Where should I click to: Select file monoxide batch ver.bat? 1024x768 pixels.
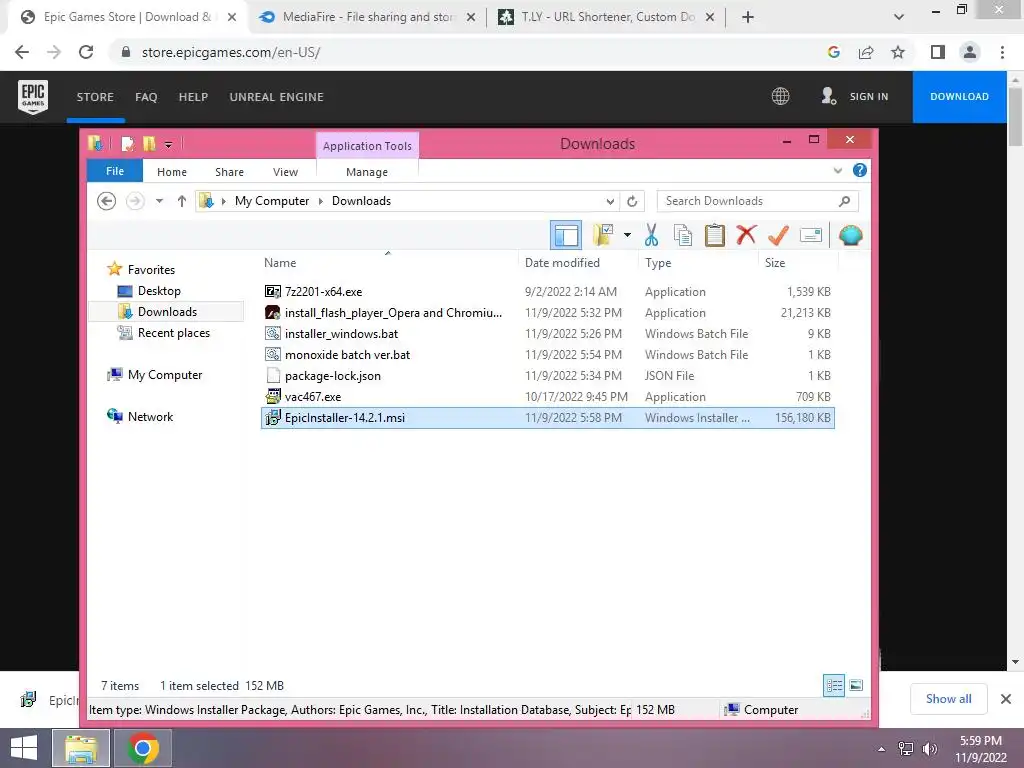point(547,355)
